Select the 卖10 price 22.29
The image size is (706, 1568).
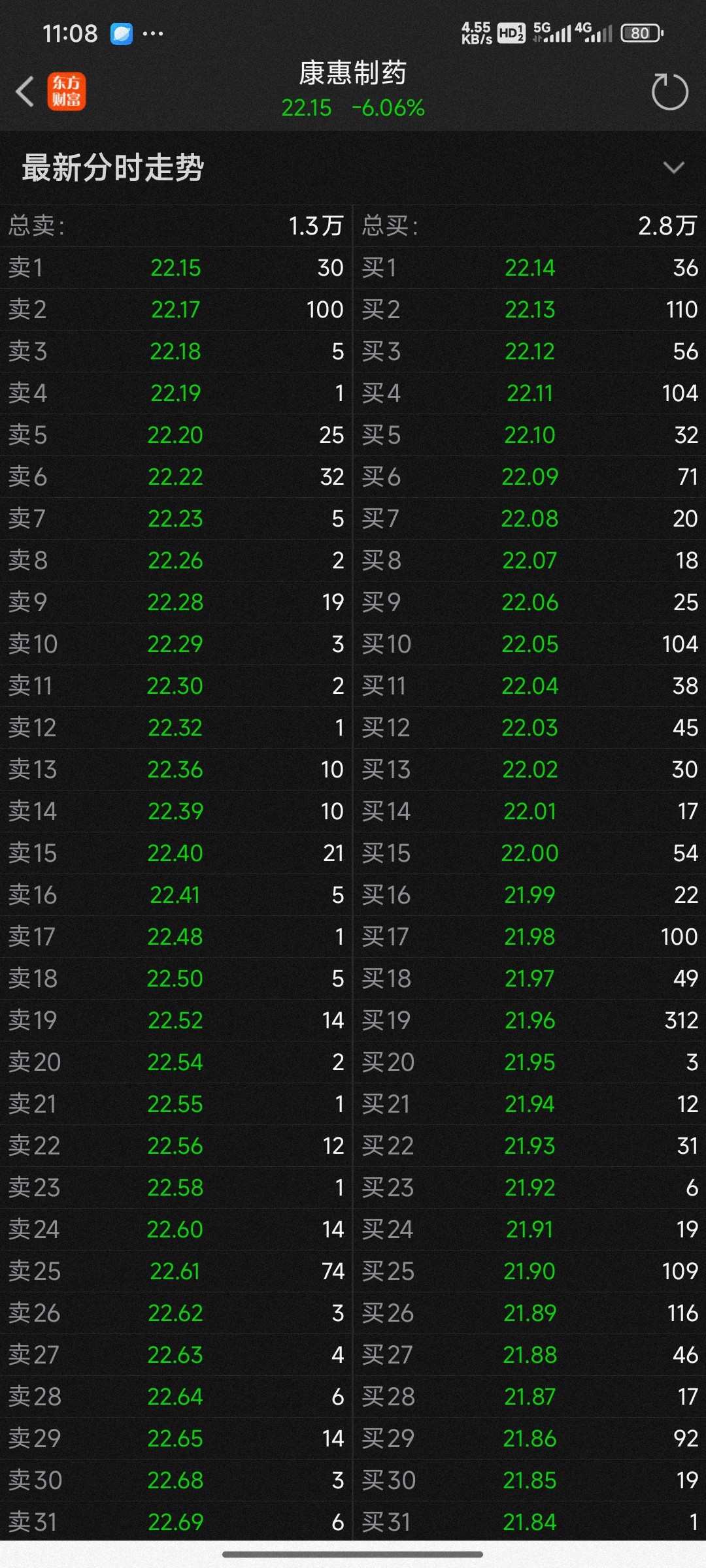(175, 644)
